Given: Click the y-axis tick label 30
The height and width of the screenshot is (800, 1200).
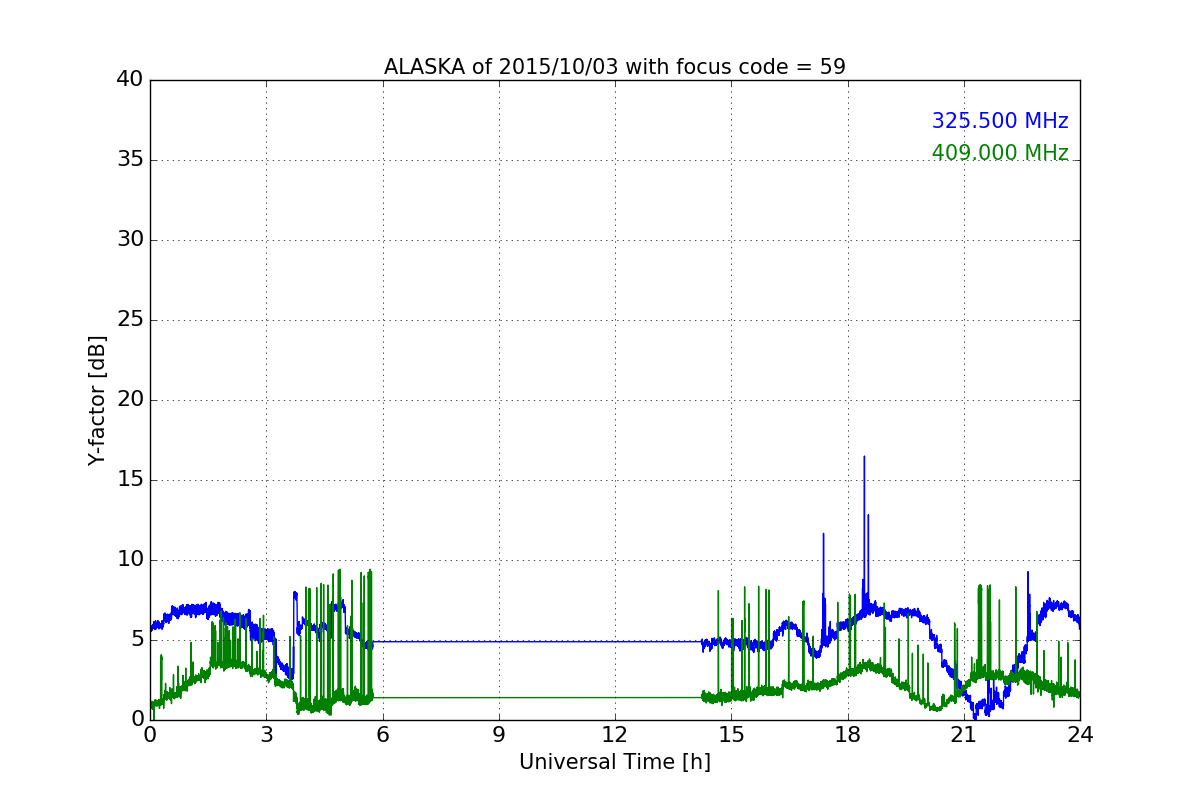Looking at the screenshot, I should [x=130, y=240].
